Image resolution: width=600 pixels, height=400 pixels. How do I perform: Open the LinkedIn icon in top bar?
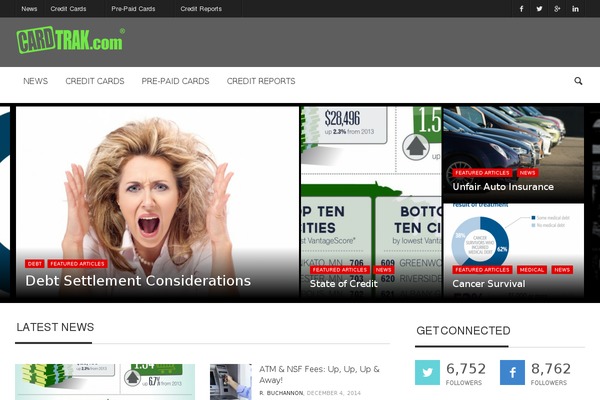(x=575, y=9)
